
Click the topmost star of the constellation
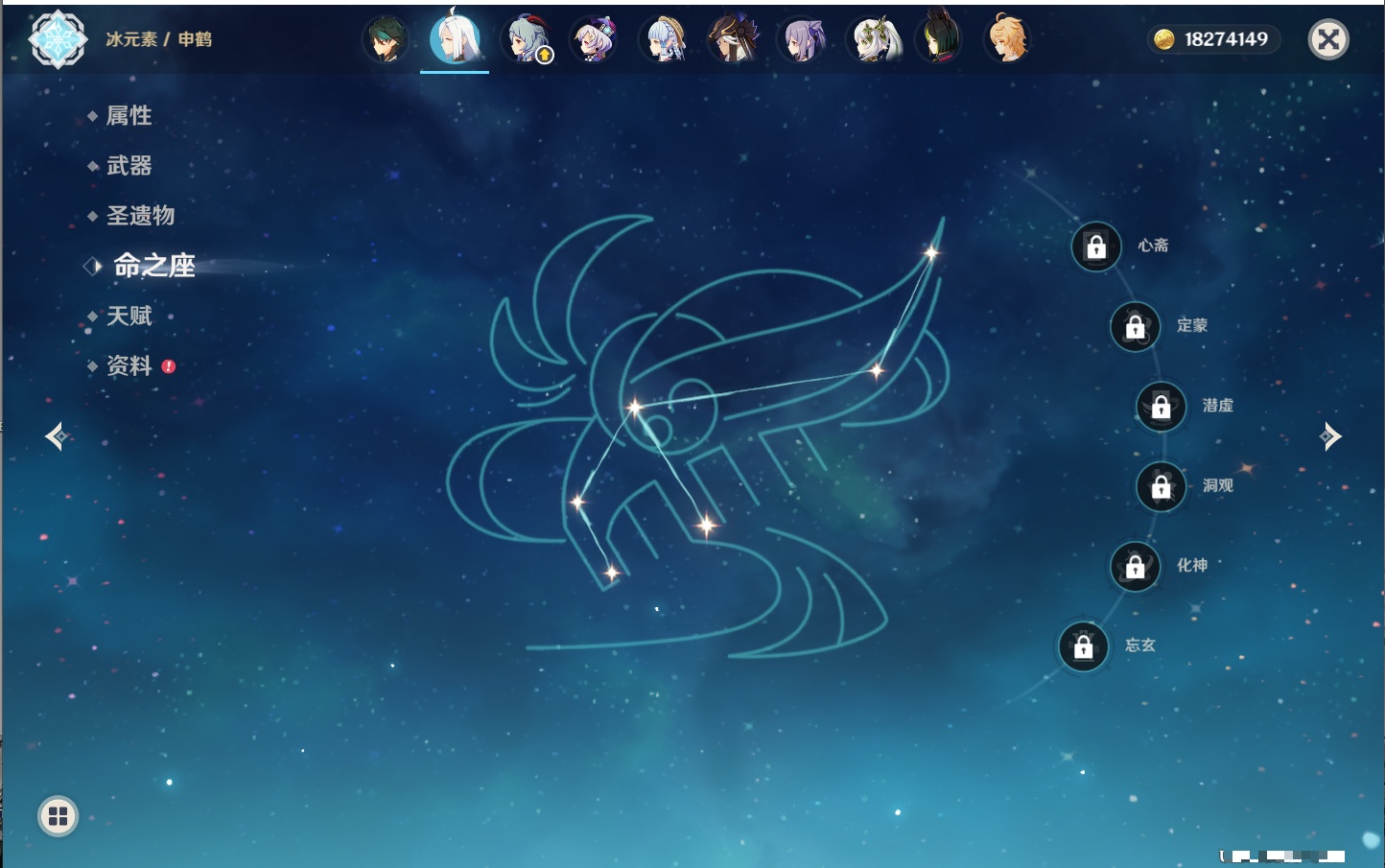pos(930,253)
